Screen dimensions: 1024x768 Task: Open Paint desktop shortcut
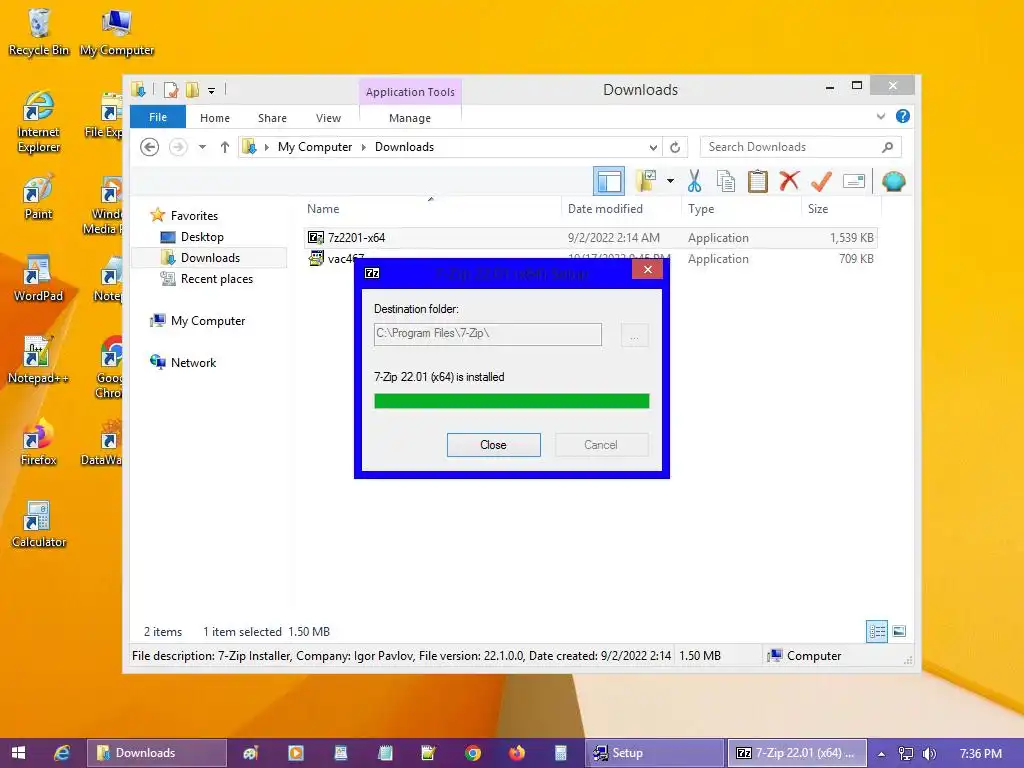(x=38, y=197)
